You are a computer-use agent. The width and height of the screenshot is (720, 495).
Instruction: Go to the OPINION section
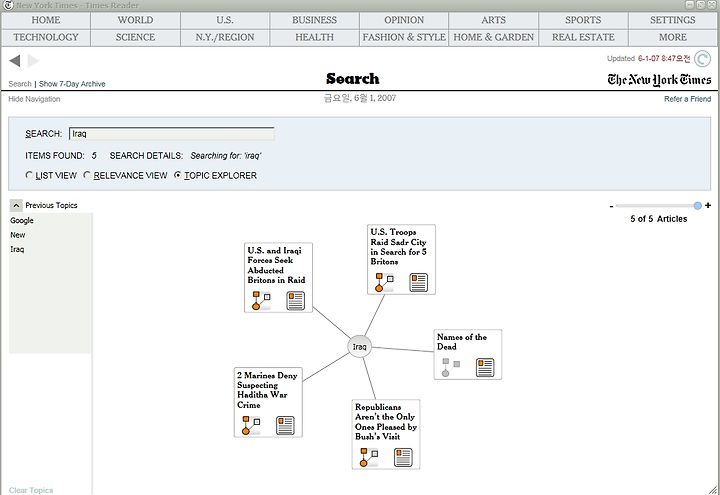(x=404, y=20)
